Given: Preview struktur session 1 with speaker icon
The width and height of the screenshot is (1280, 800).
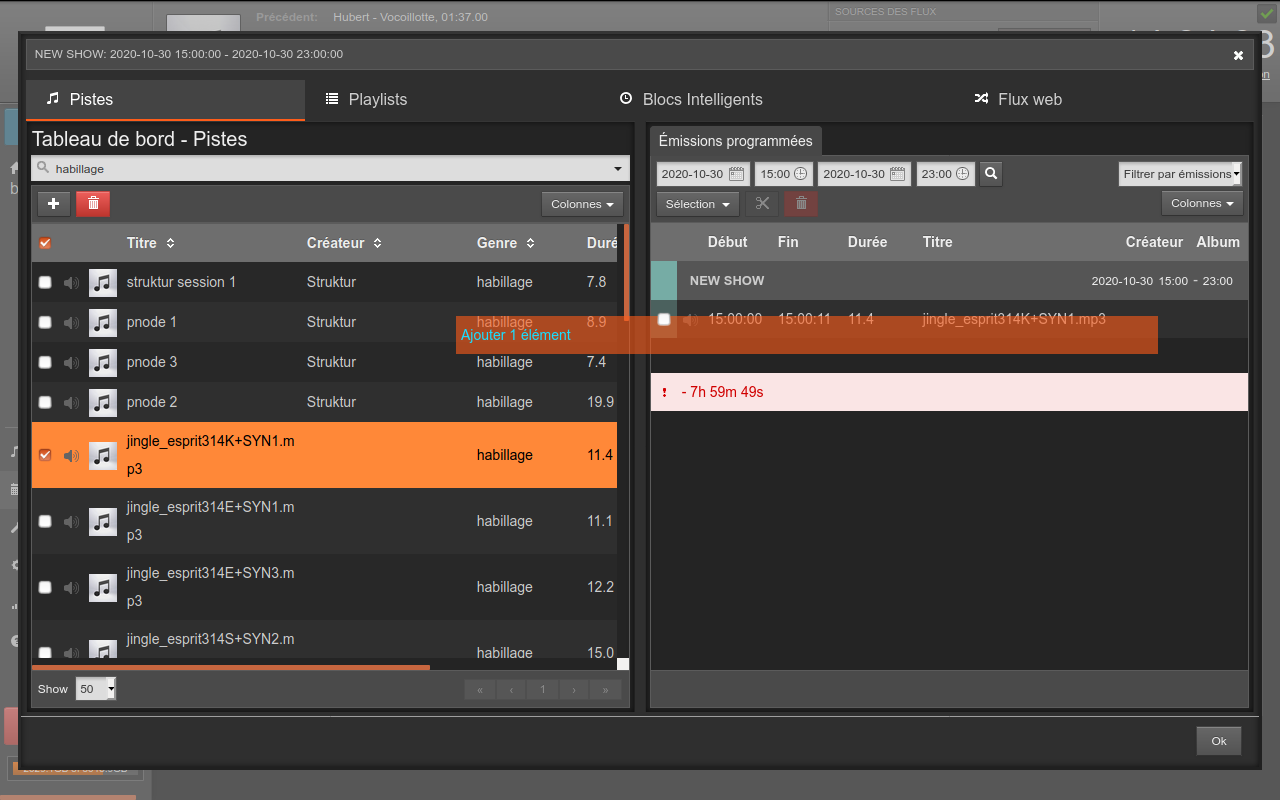Looking at the screenshot, I should (71, 282).
